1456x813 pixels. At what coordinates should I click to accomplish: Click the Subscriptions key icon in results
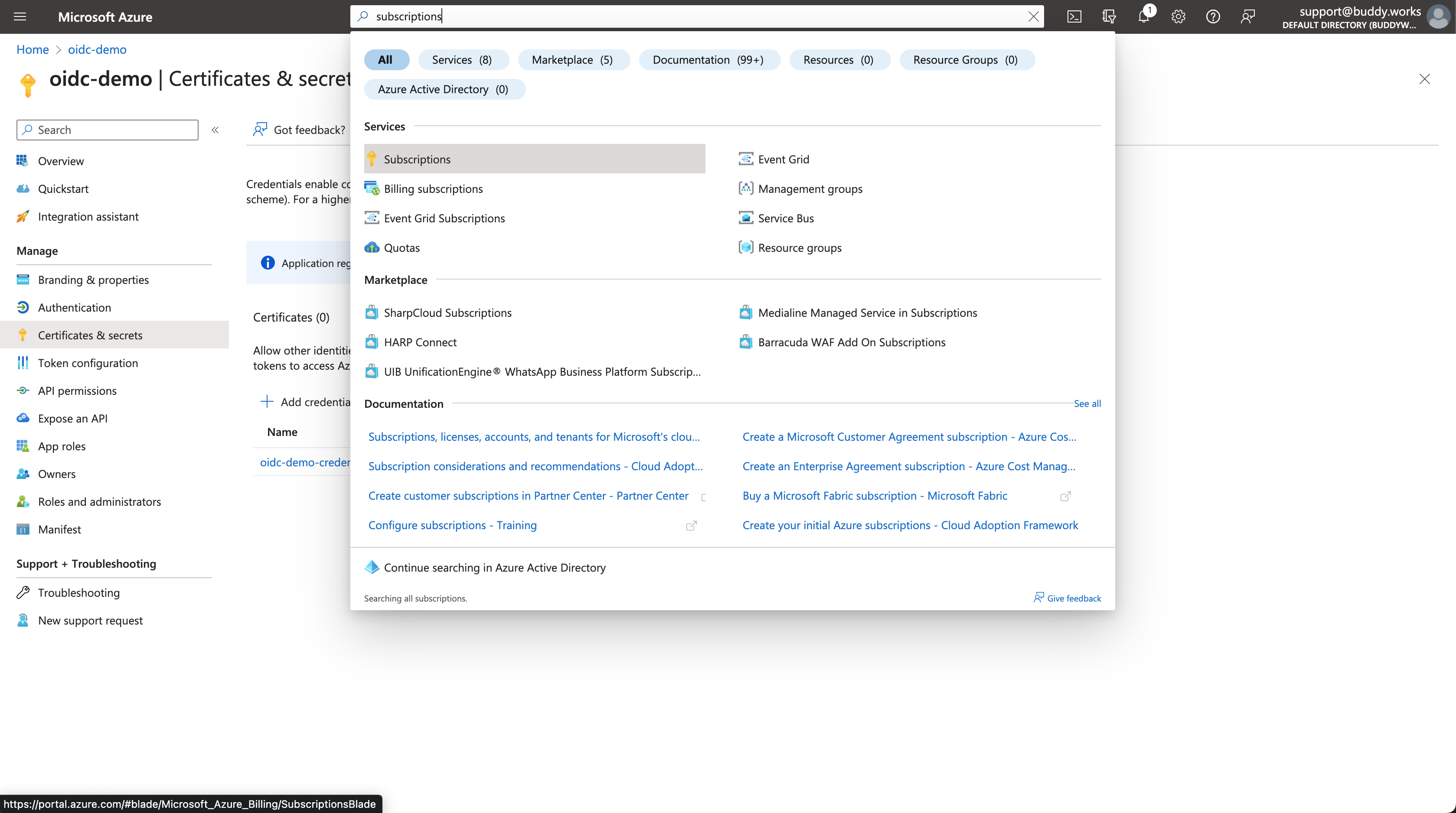[x=372, y=159]
